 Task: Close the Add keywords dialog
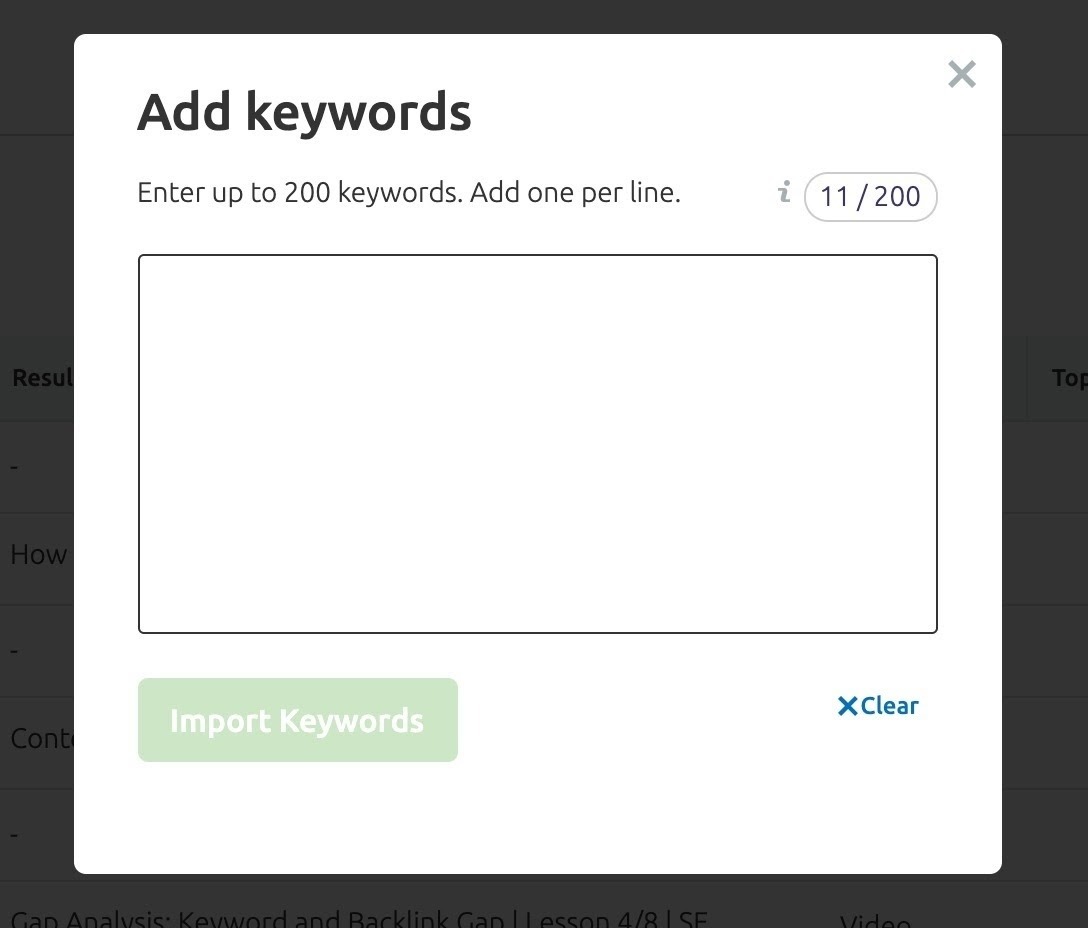point(961,74)
